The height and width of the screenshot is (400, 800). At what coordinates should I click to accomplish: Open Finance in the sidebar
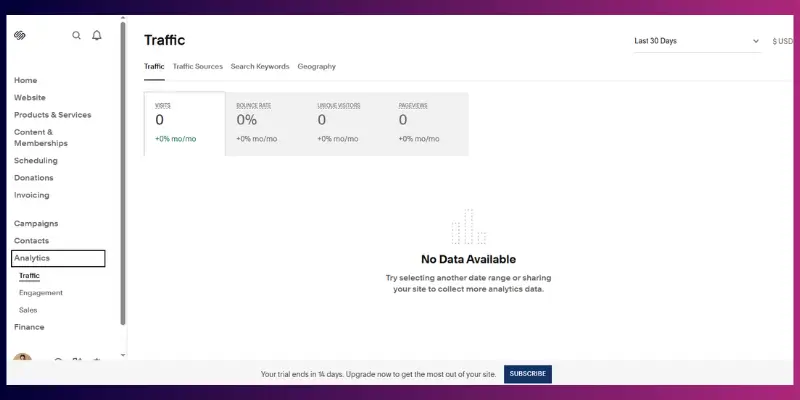29,327
